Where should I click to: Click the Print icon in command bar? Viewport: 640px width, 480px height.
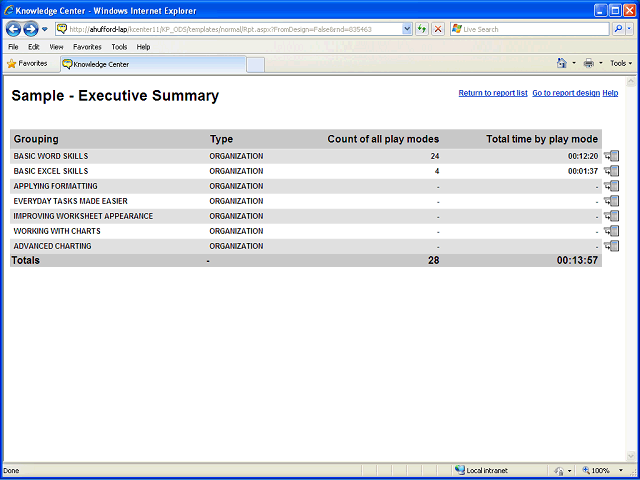pyautogui.click(x=589, y=63)
